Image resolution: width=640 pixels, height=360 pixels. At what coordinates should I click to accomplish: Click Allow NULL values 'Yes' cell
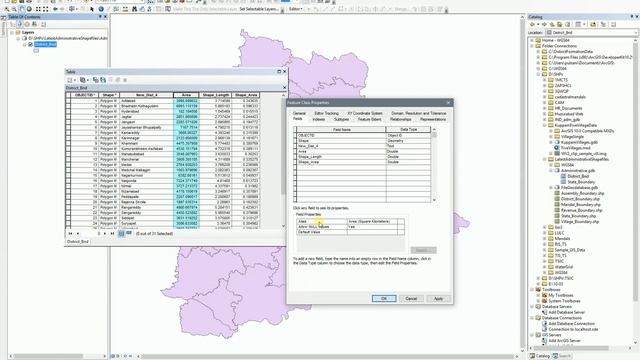tap(372, 227)
